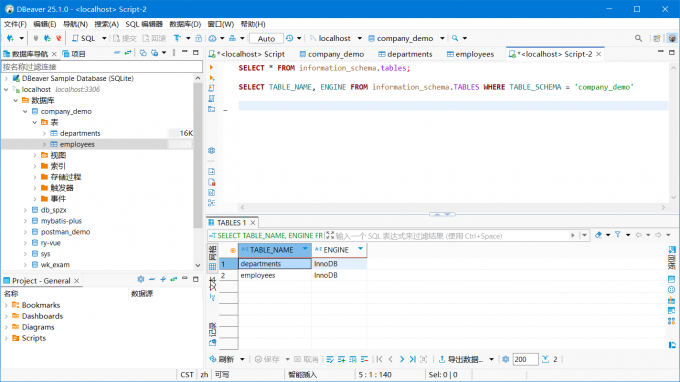Screen dimensions: 680x382
Task: Click Cancel in results toolbar
Action: 306,359
